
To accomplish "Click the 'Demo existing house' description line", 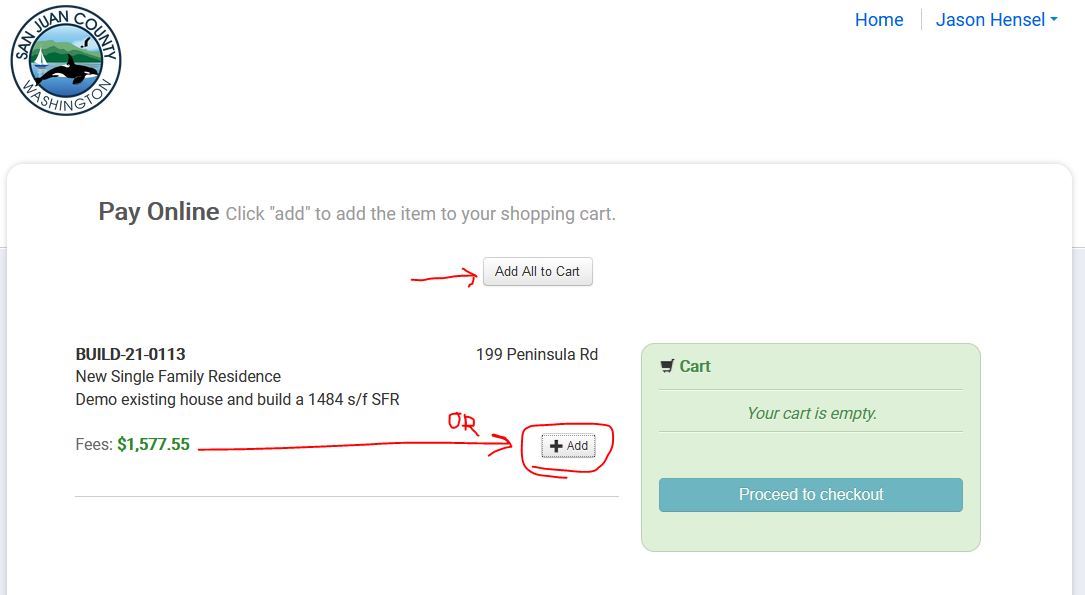I will (237, 399).
